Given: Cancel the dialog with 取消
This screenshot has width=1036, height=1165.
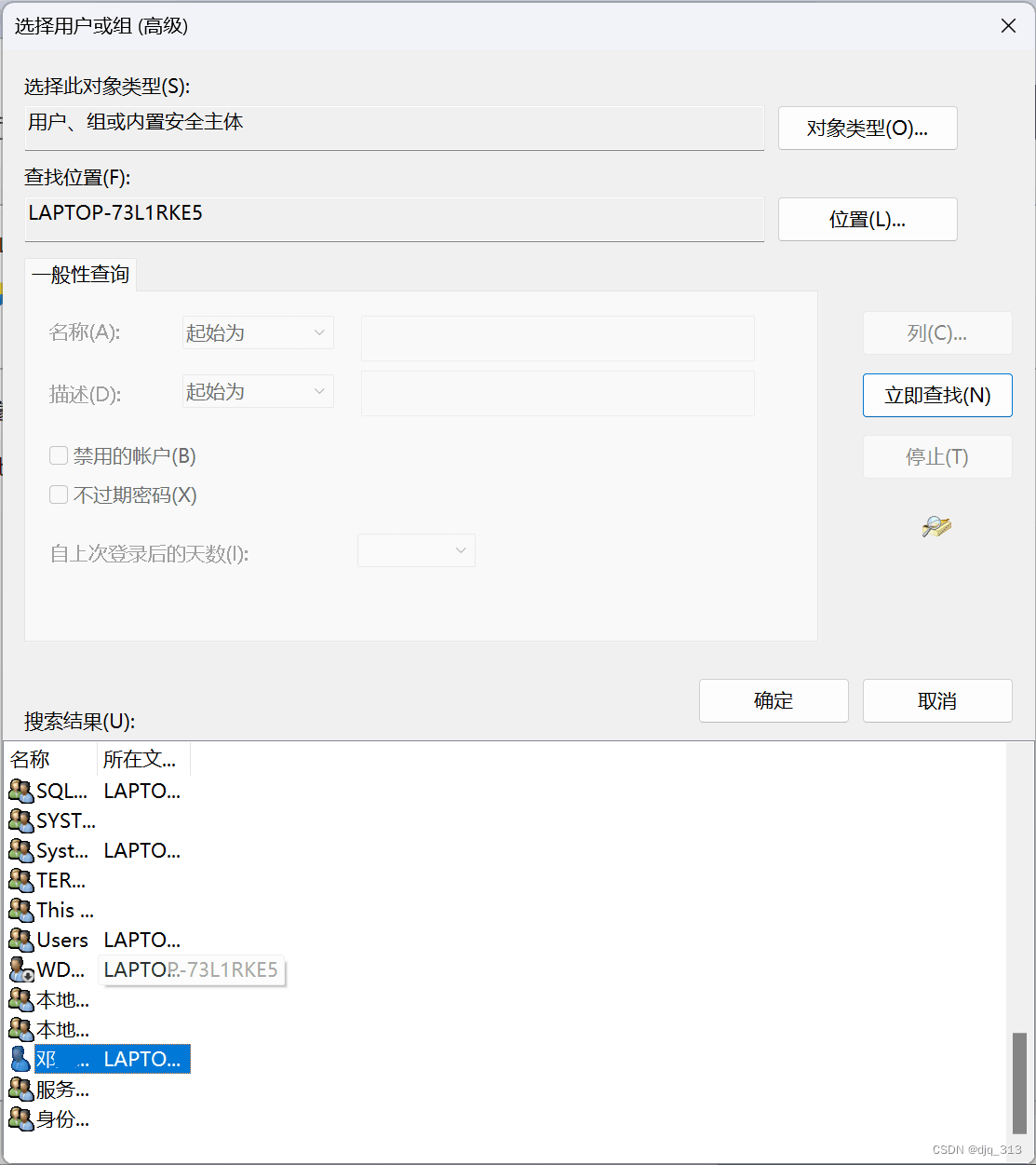Looking at the screenshot, I should [937, 700].
